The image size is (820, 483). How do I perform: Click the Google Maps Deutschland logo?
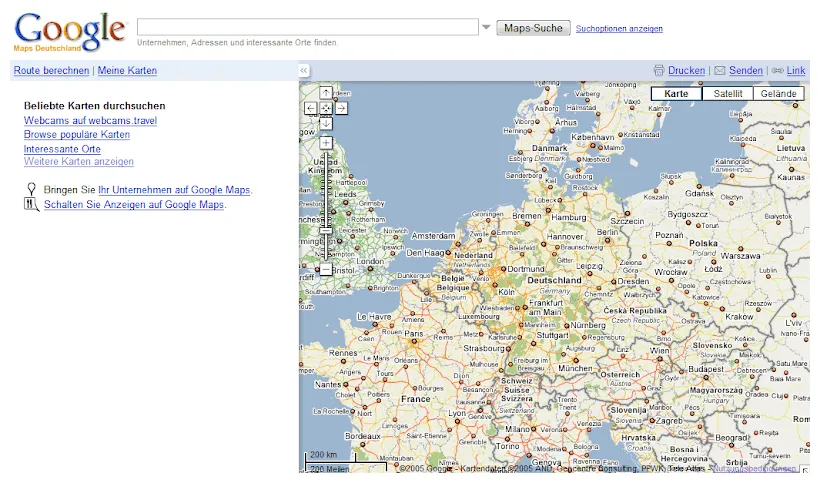point(70,32)
